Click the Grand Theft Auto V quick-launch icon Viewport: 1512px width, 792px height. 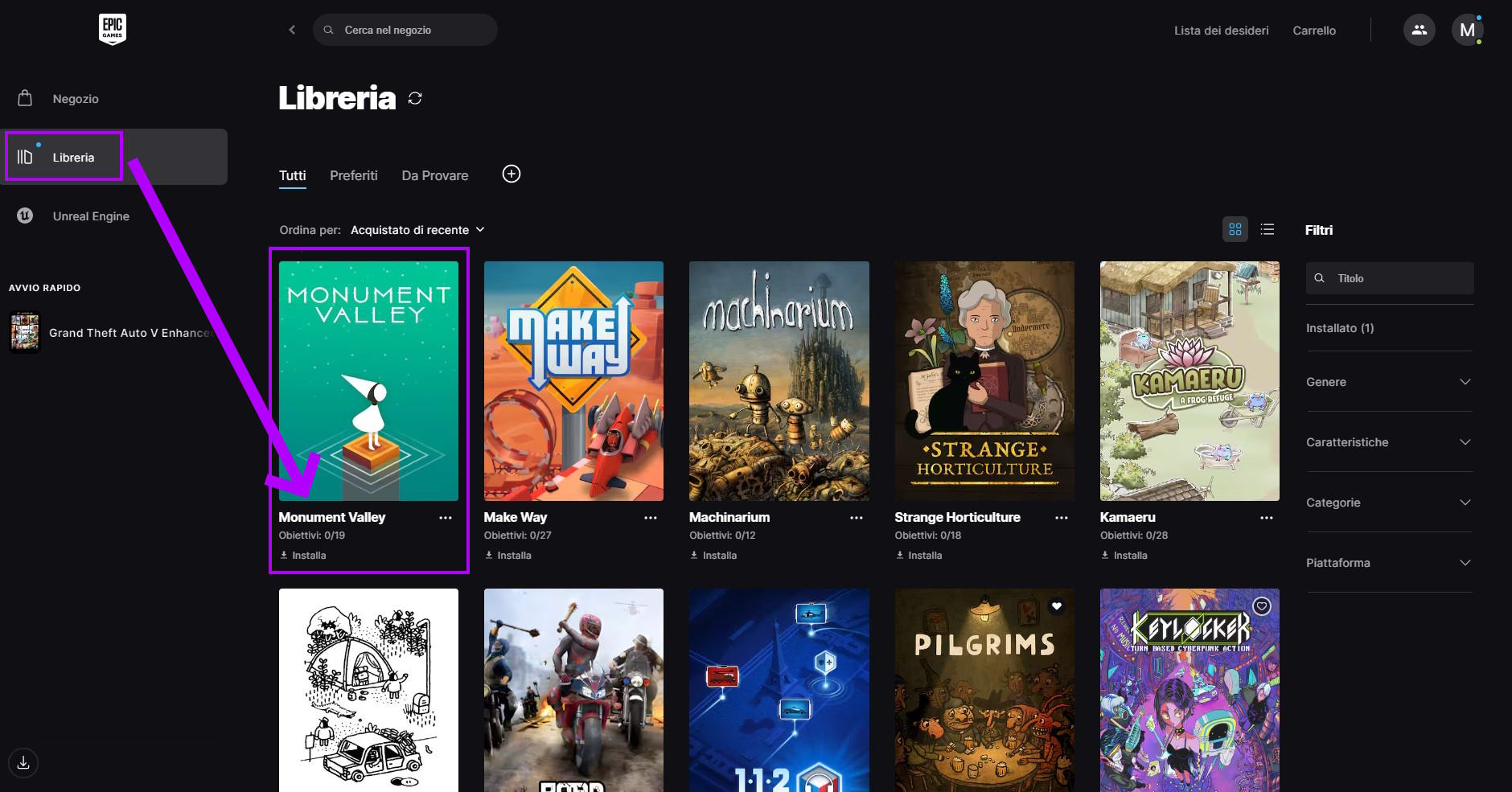[25, 332]
